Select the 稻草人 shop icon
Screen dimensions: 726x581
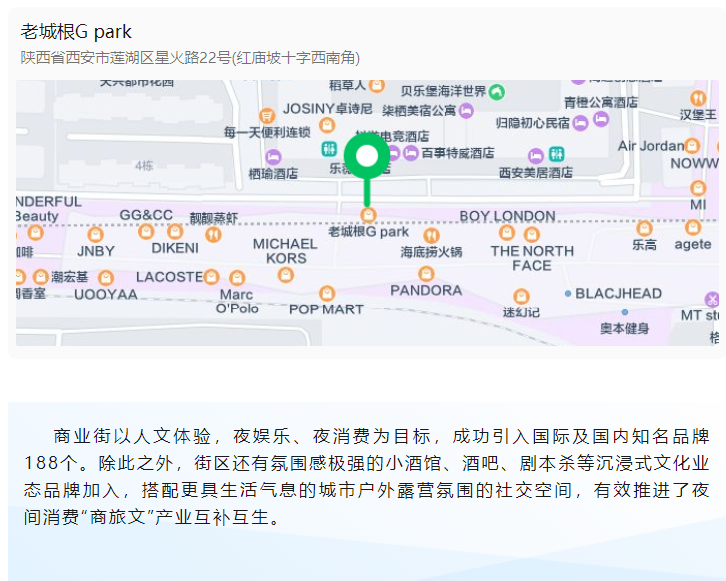[x=377, y=85]
